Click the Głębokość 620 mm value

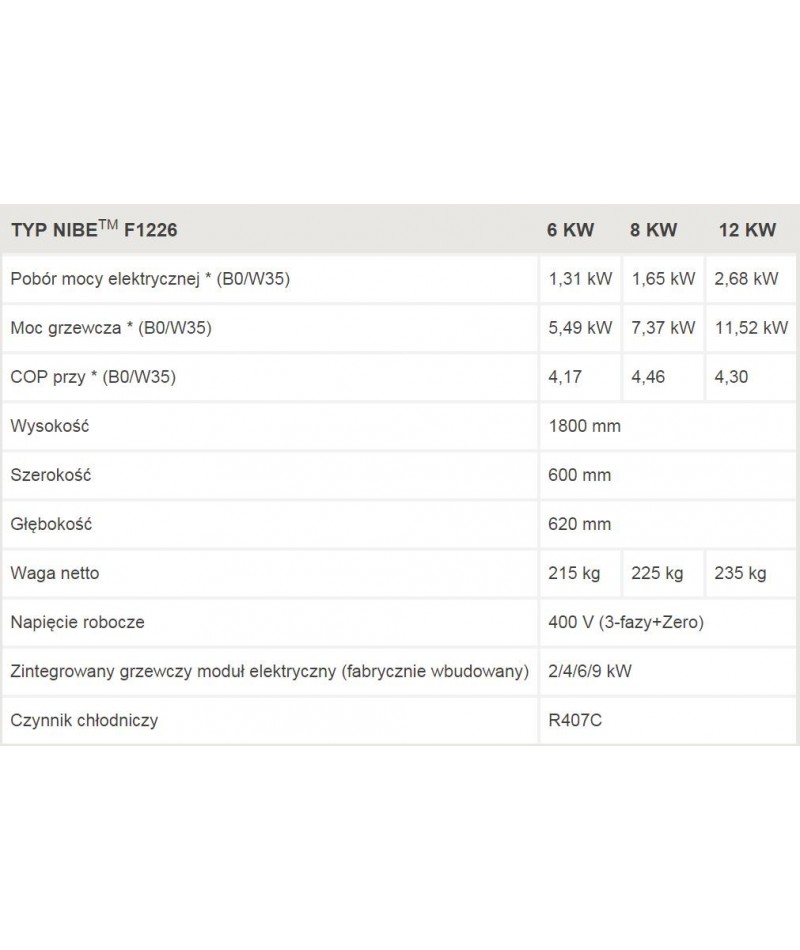coord(579,524)
